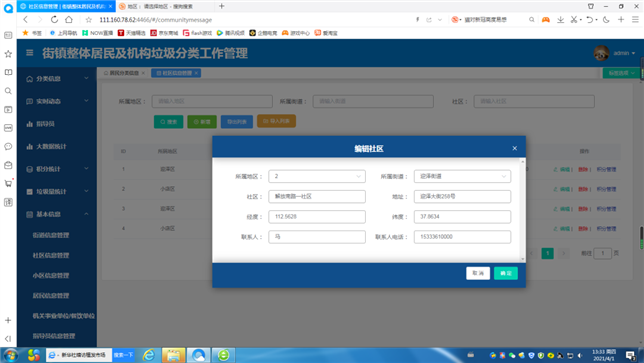The image size is (644, 363).
Task: Collapse the 基本信息 sidebar menu
Action: [57, 214]
